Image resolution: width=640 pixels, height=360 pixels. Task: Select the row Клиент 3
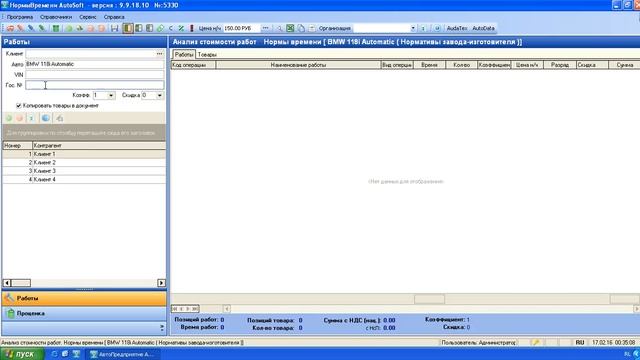[x=84, y=171]
